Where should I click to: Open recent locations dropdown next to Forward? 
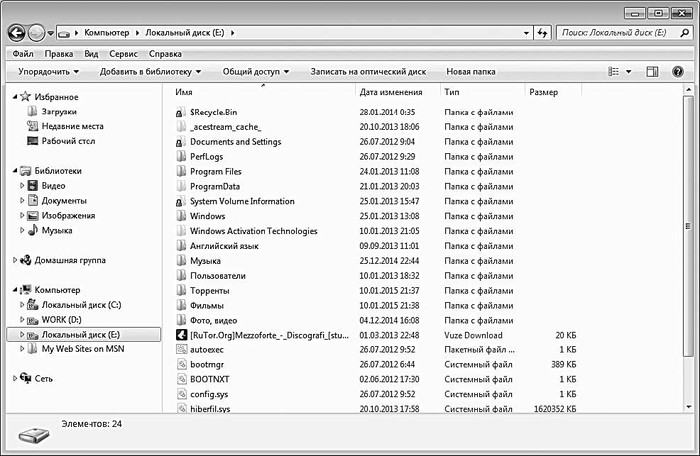[x=50, y=33]
